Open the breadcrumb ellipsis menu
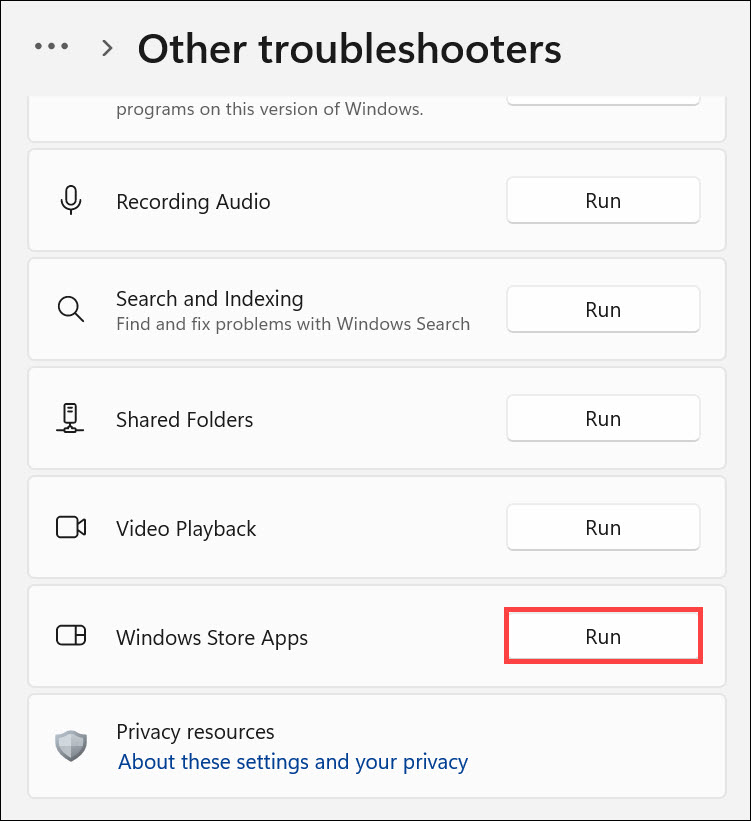This screenshot has height=821, width=751. click(52, 47)
